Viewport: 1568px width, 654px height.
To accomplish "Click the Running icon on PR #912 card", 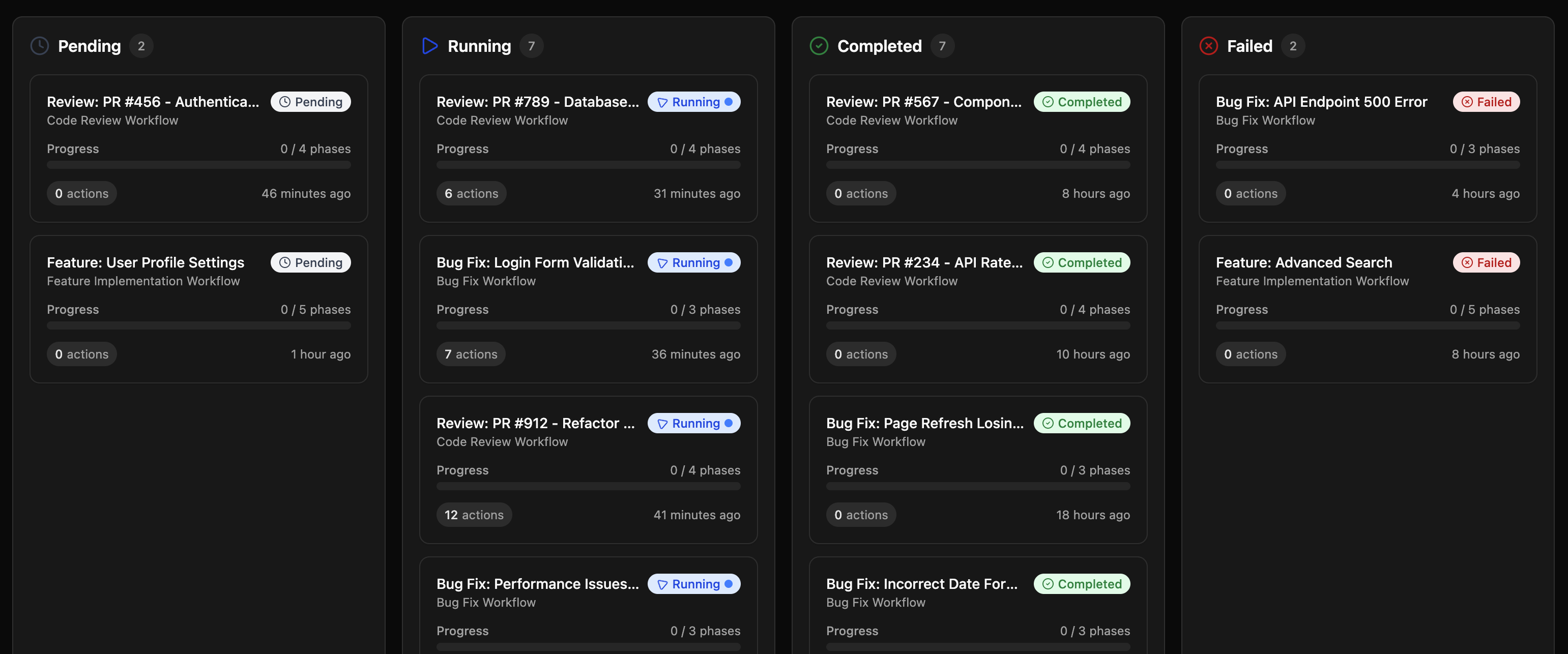I will point(662,423).
